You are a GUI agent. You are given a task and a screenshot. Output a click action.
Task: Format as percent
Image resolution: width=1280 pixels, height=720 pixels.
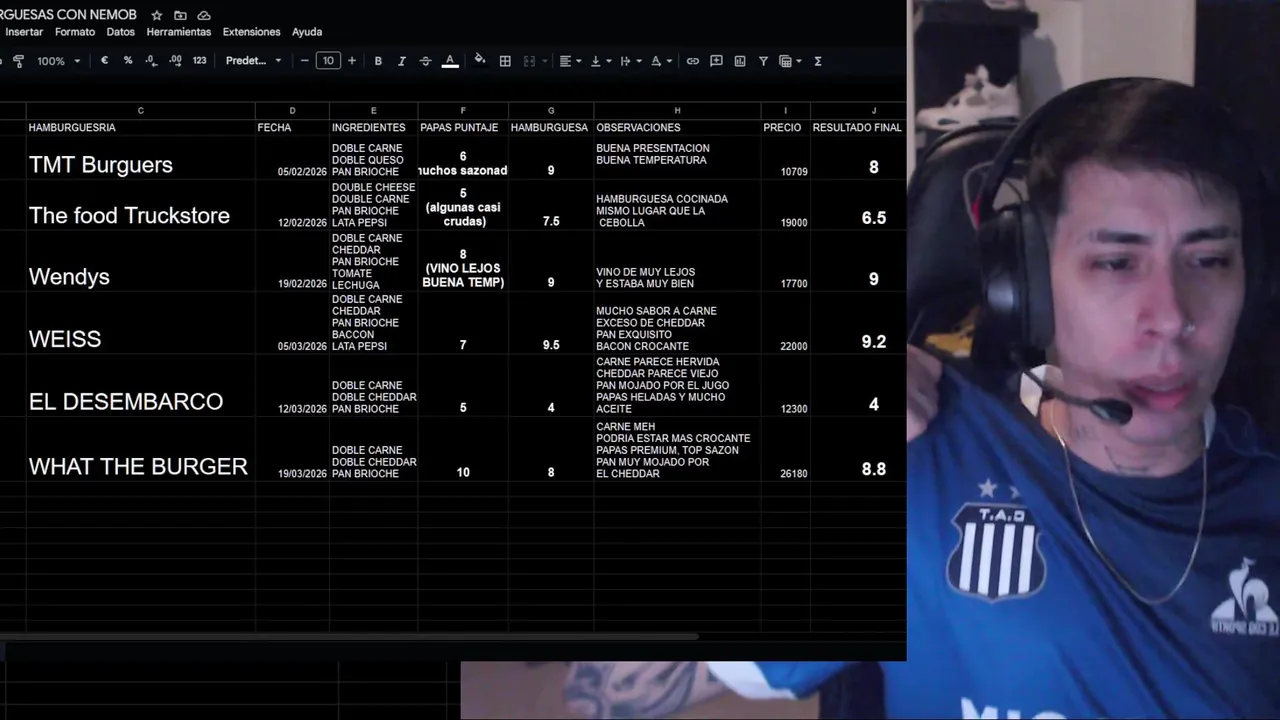(128, 61)
